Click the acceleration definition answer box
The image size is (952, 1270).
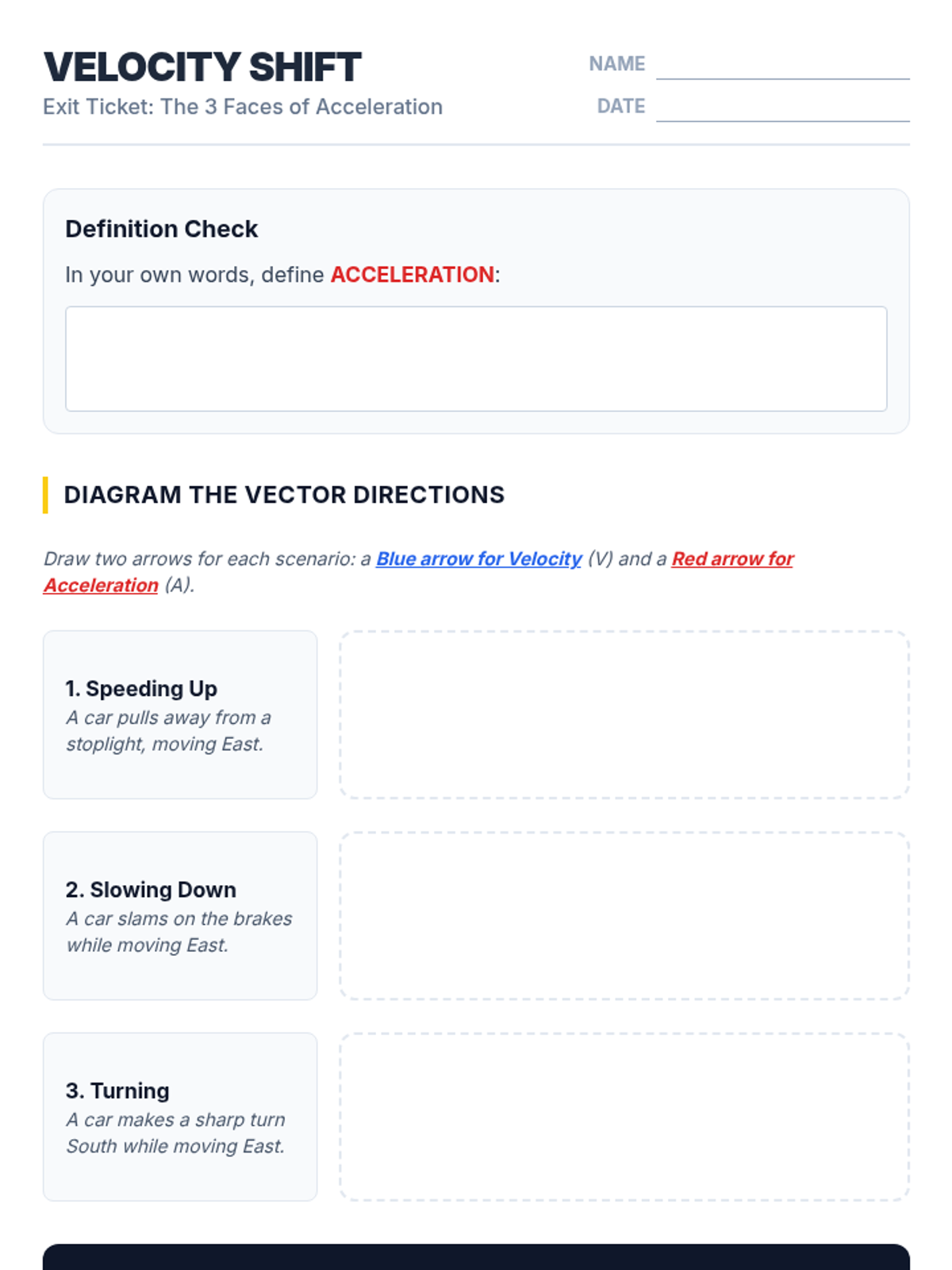pyautogui.click(x=476, y=359)
